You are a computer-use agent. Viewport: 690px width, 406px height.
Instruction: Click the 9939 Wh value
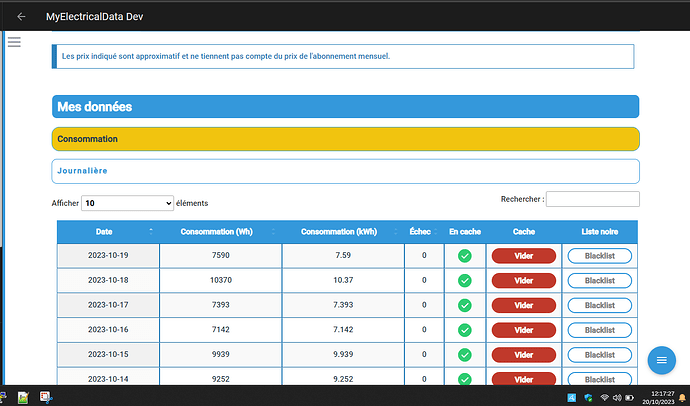220,354
